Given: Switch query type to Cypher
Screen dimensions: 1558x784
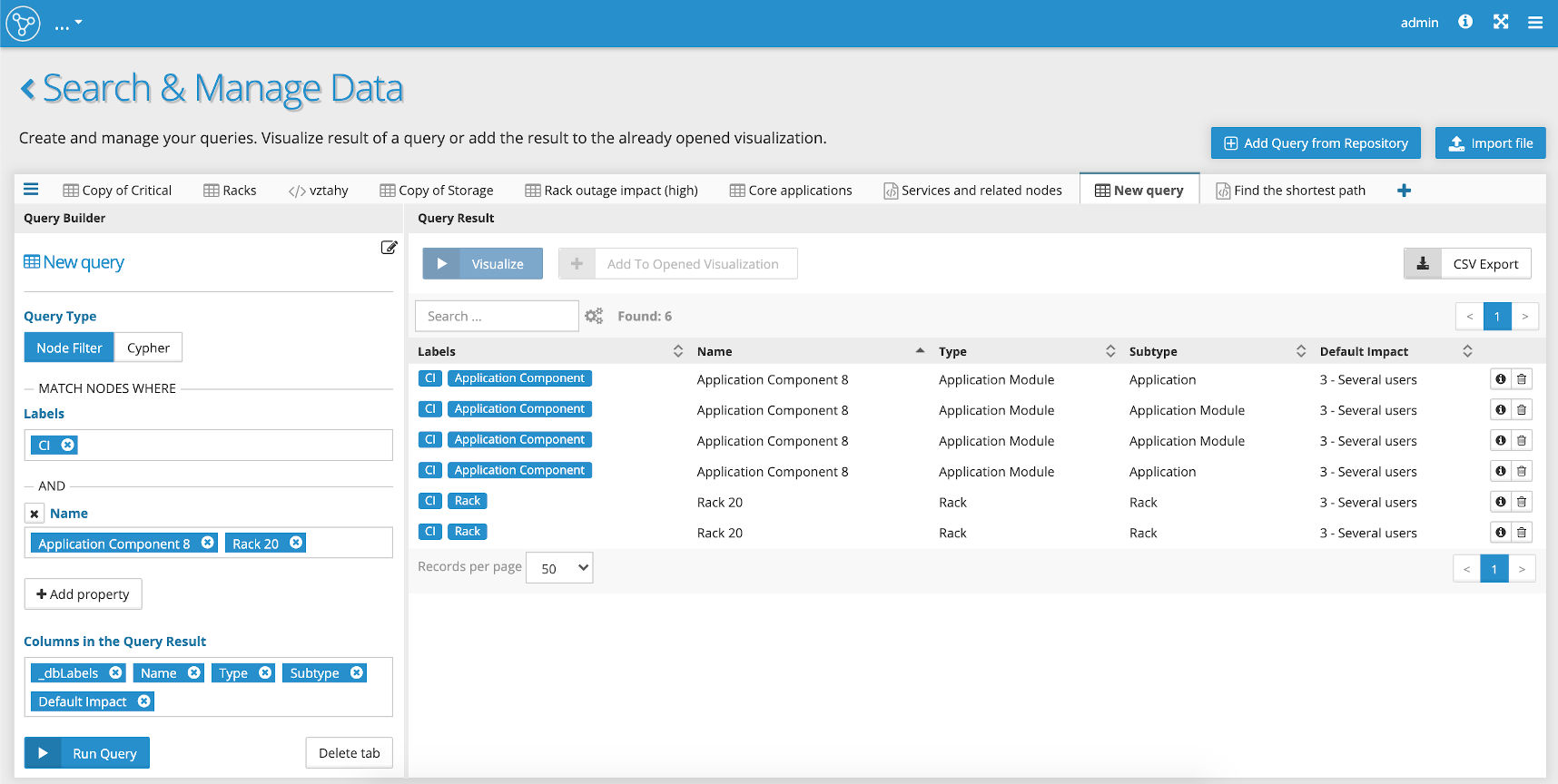Looking at the screenshot, I should (148, 348).
